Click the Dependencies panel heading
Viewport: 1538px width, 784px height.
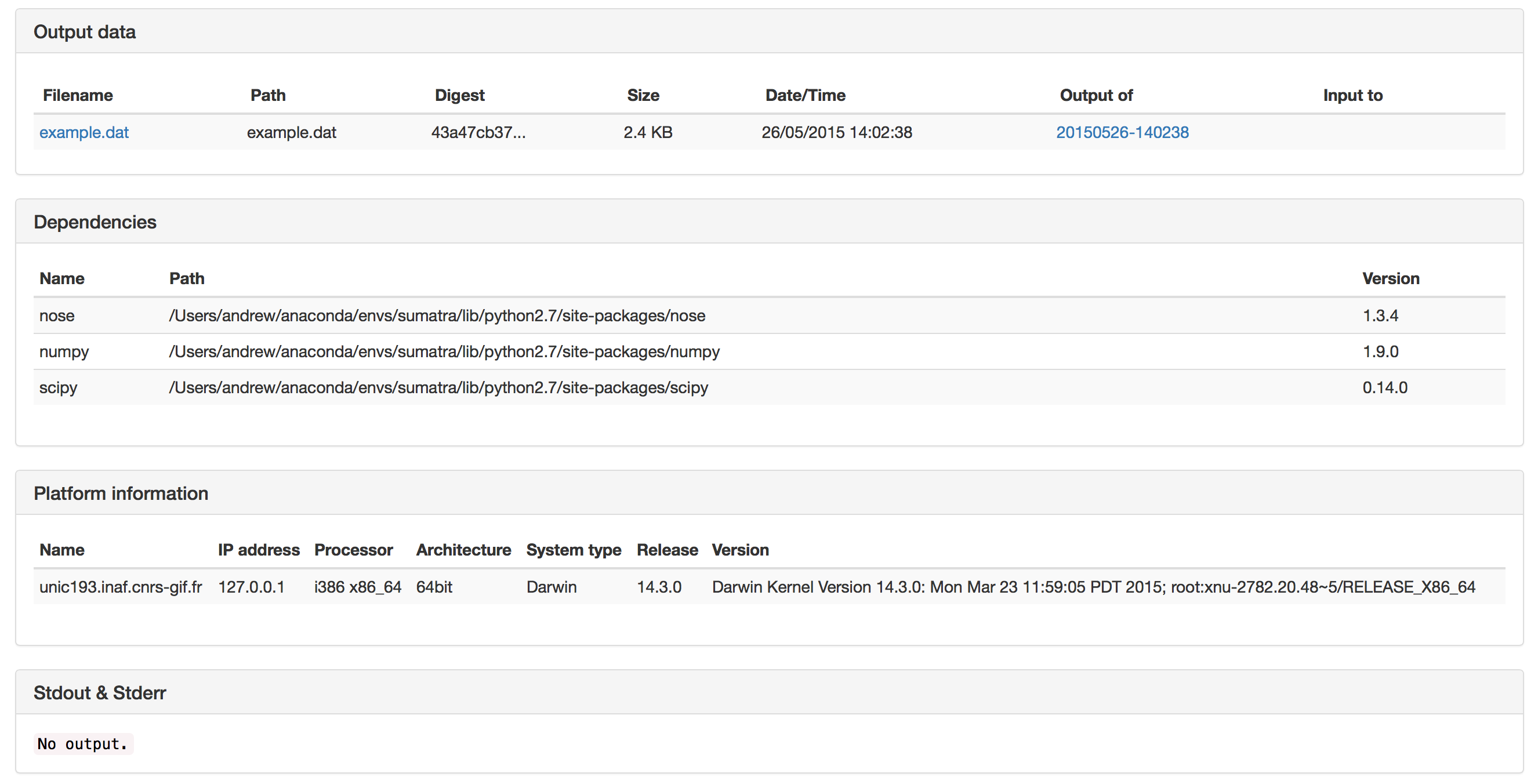95,222
